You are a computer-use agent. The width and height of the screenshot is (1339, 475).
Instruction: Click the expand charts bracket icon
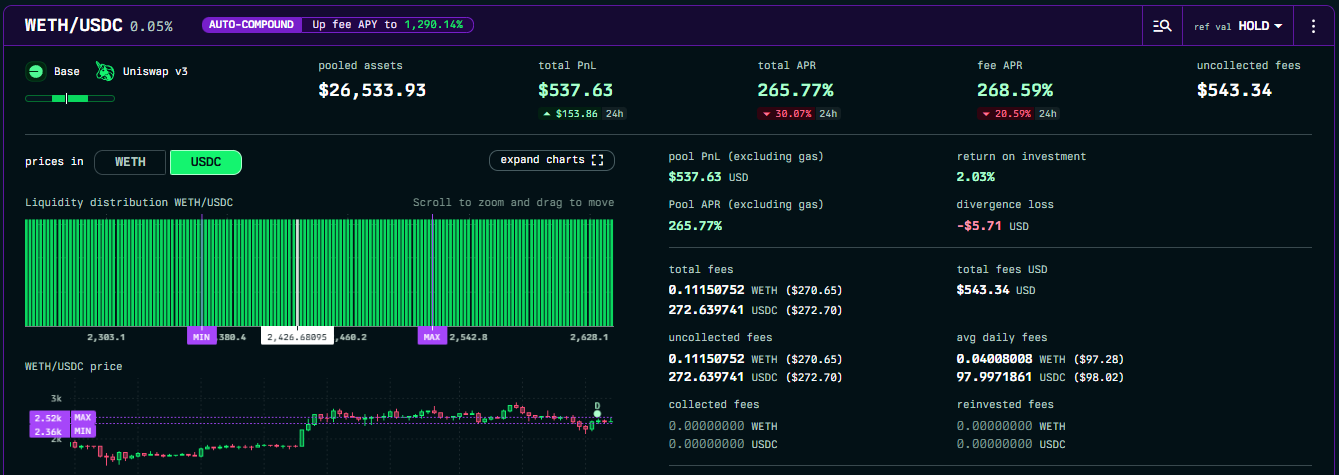pyautogui.click(x=598, y=160)
